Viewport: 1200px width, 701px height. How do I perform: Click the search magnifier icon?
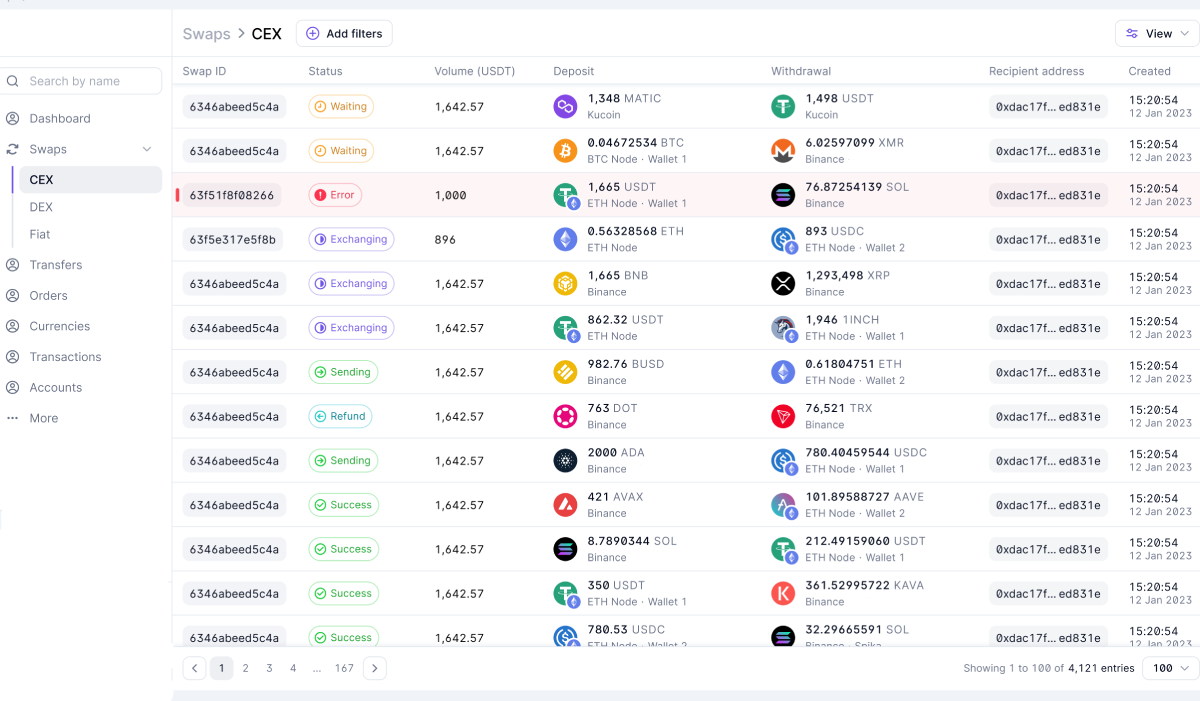pos(11,81)
